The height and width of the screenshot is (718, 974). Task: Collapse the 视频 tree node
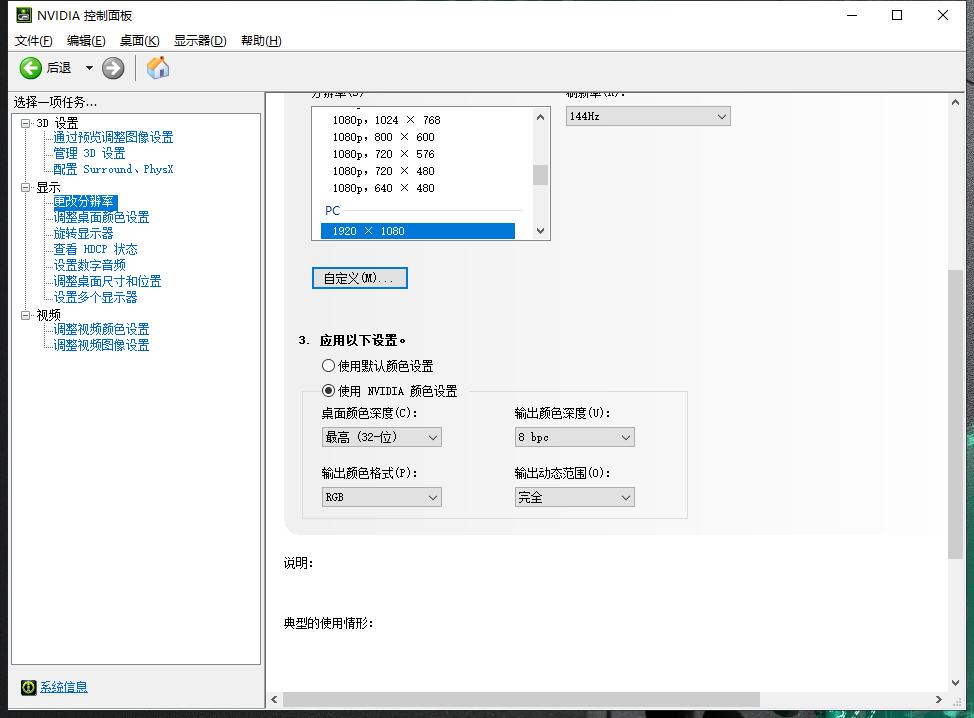click(25, 315)
